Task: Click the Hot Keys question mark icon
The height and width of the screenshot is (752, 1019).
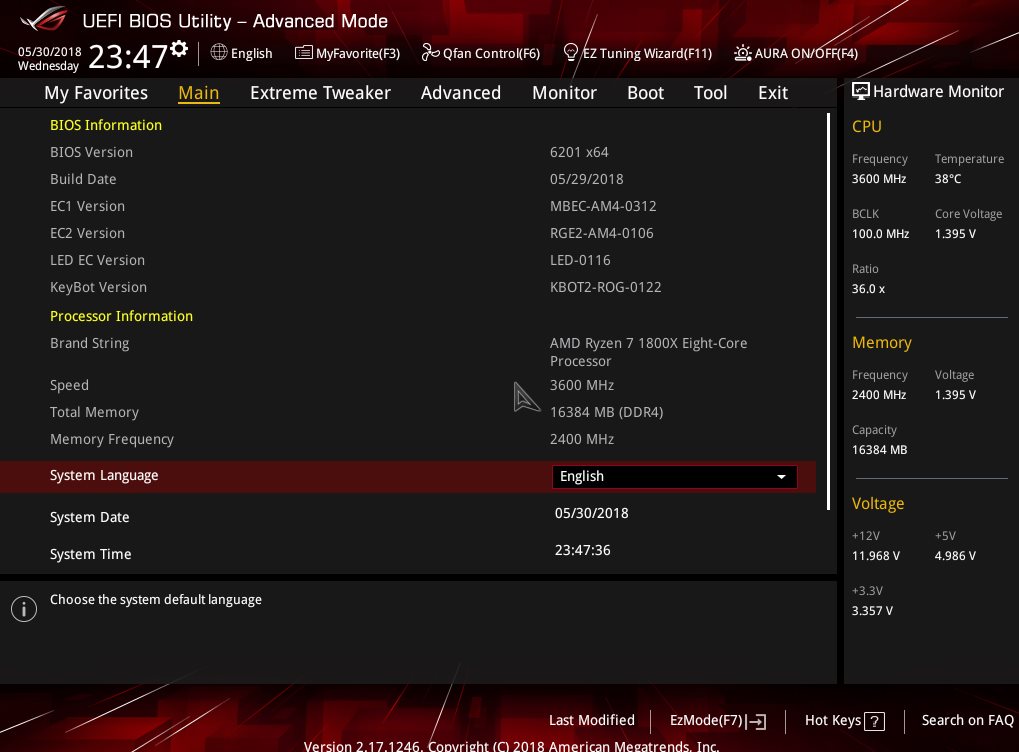Action: [874, 721]
